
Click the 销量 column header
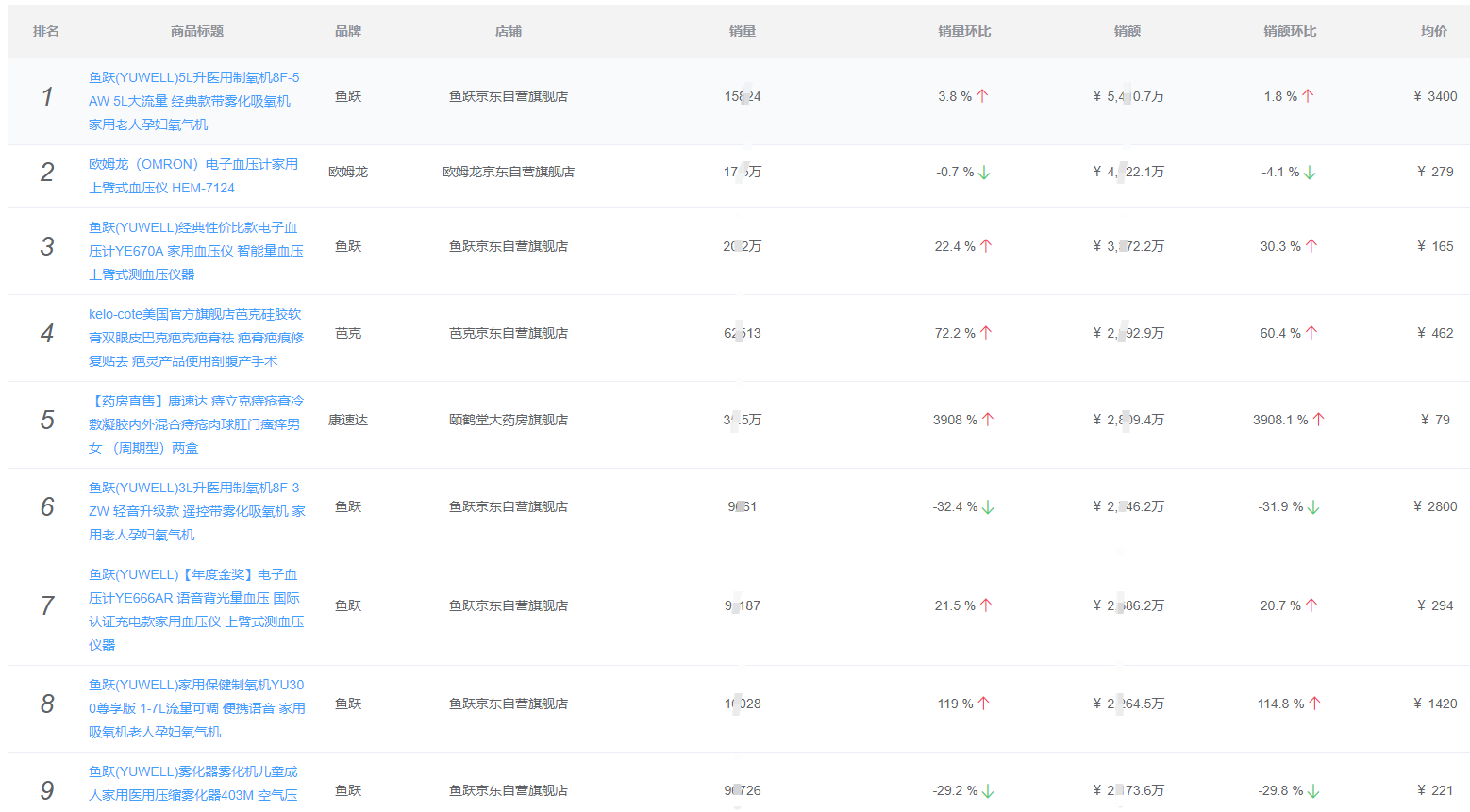tap(743, 31)
